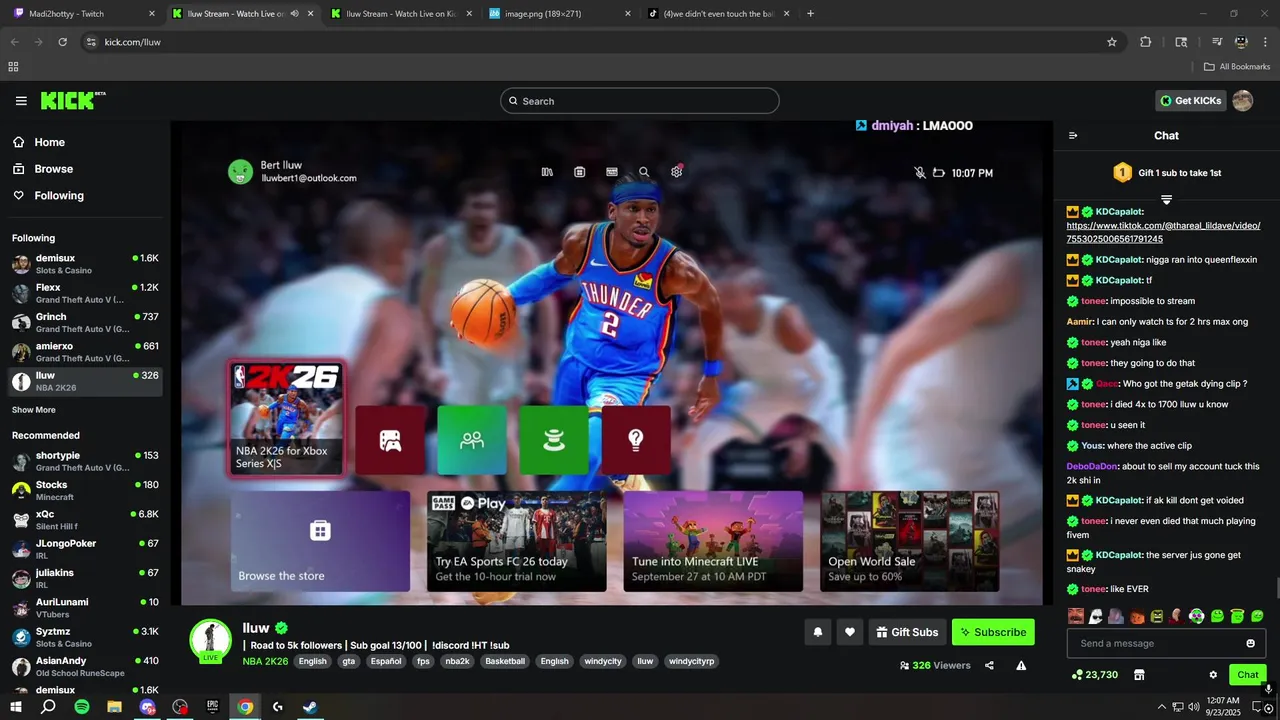Click the first emote in the chat emote row
The width and height of the screenshot is (1280, 720).
(1076, 616)
